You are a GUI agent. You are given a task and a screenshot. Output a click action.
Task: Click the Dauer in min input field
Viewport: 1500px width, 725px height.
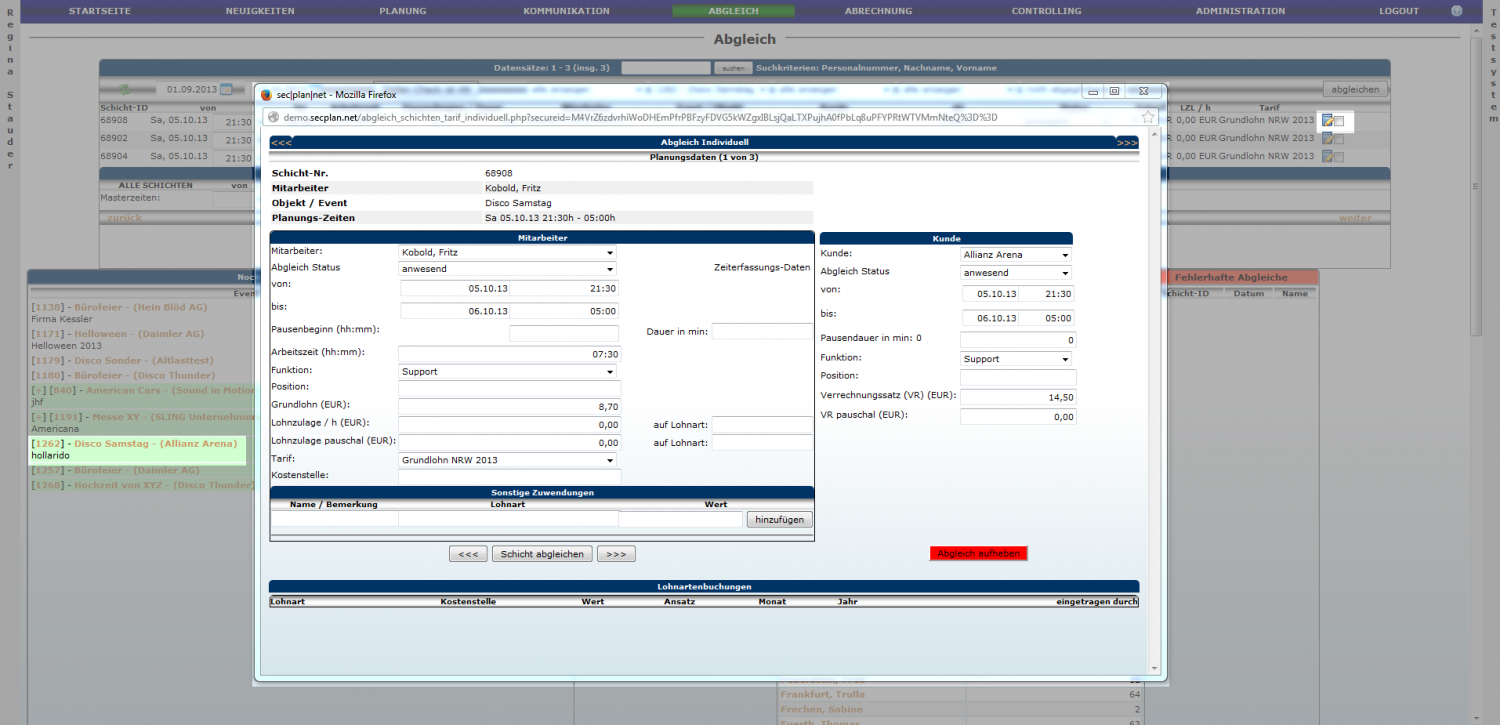tap(762, 331)
